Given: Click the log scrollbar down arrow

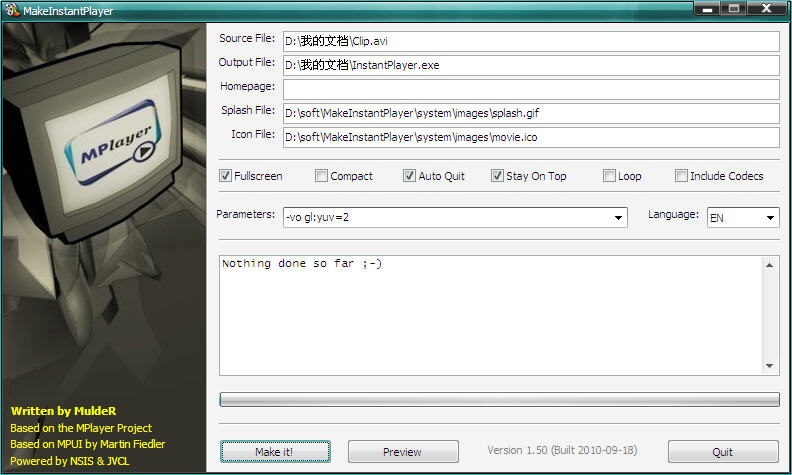Looking at the screenshot, I should [x=769, y=365].
